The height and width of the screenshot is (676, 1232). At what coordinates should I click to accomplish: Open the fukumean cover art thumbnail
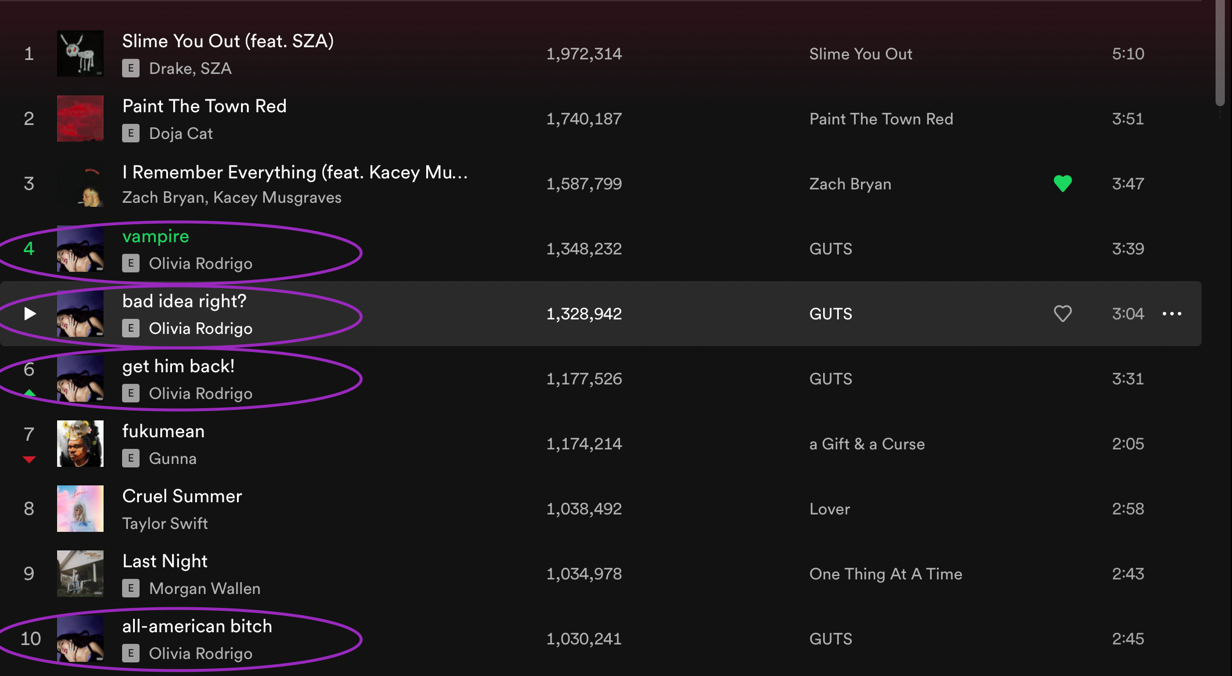click(x=80, y=444)
